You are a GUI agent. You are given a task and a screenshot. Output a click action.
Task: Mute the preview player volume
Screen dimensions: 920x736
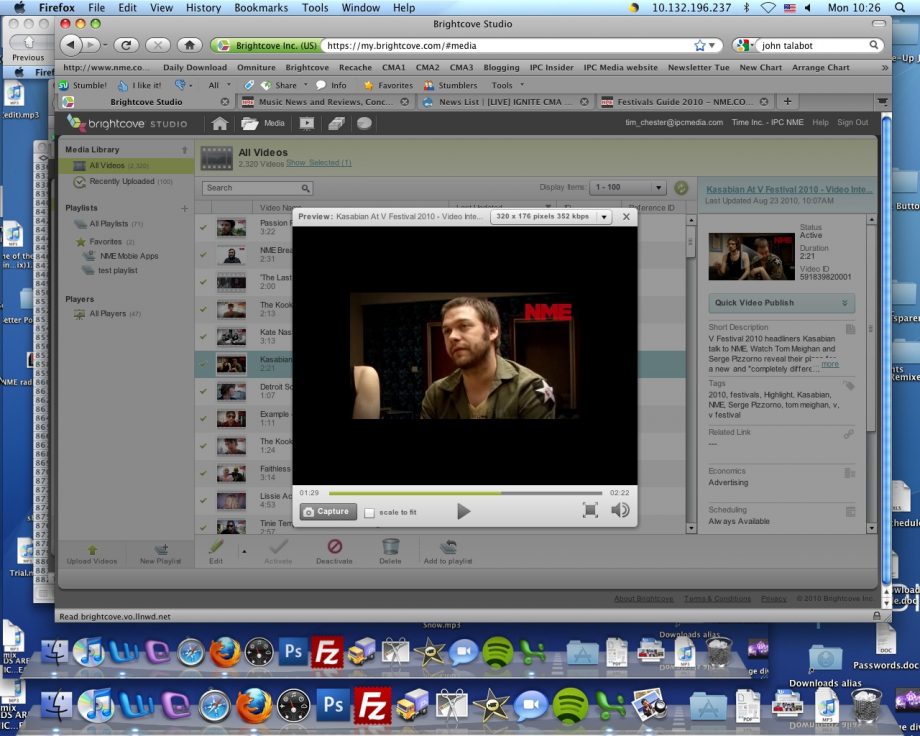pos(620,510)
